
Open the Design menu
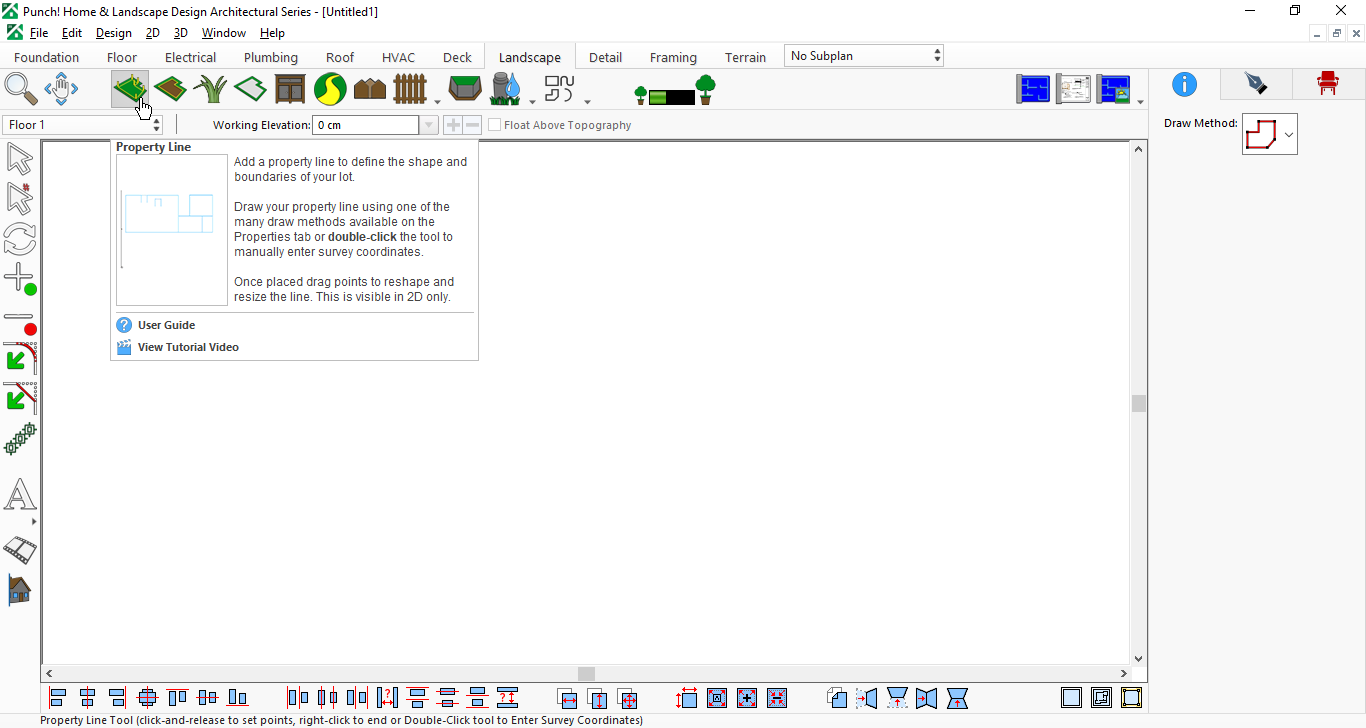pyautogui.click(x=114, y=33)
